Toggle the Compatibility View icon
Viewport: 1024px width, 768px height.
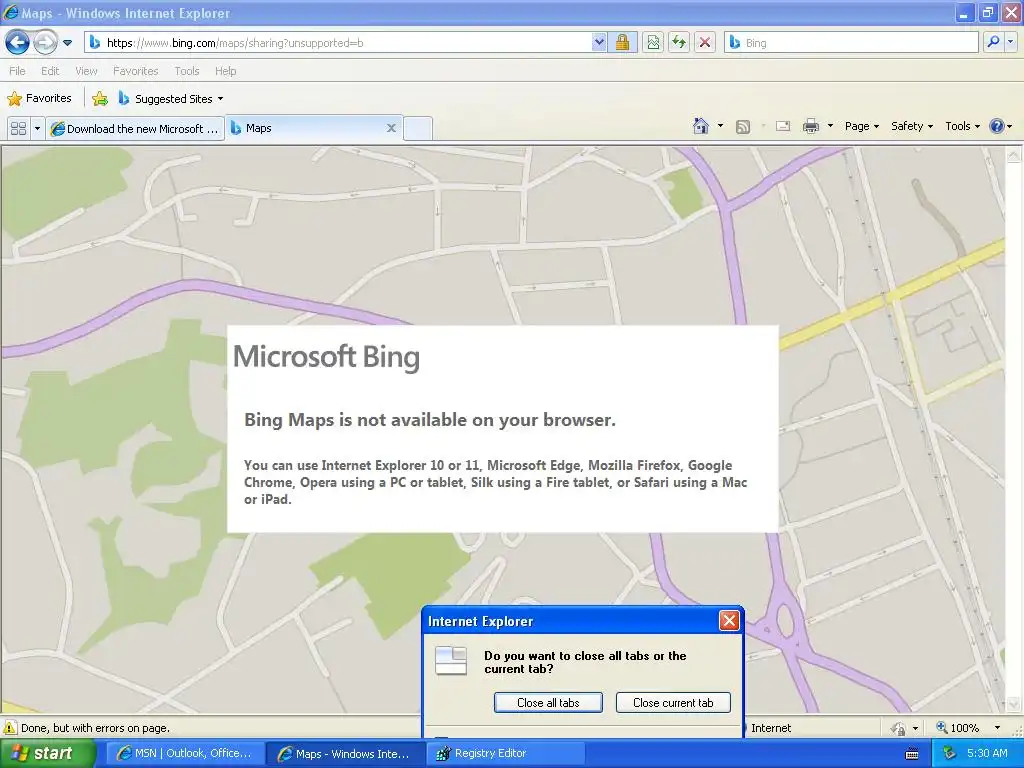(x=653, y=43)
